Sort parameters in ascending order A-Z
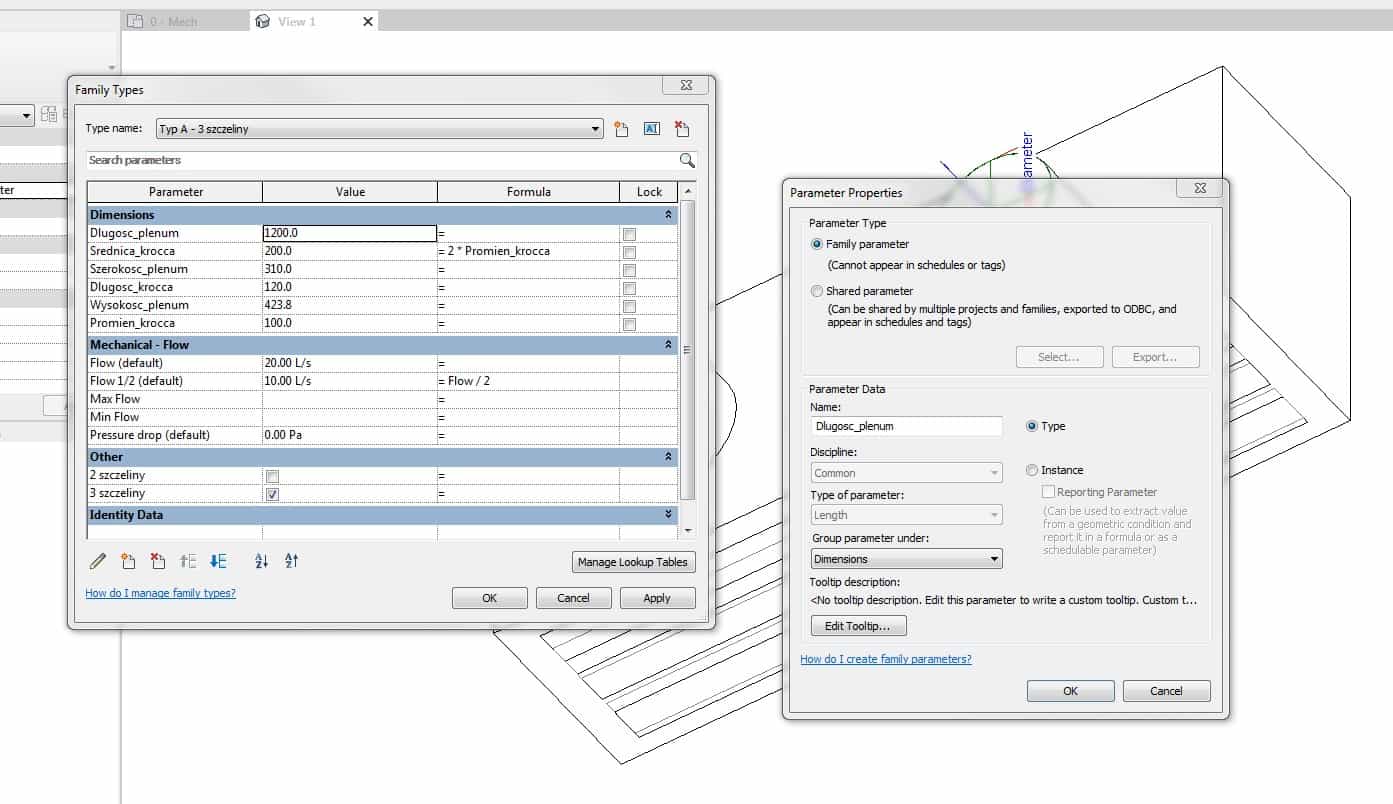 tap(262, 562)
